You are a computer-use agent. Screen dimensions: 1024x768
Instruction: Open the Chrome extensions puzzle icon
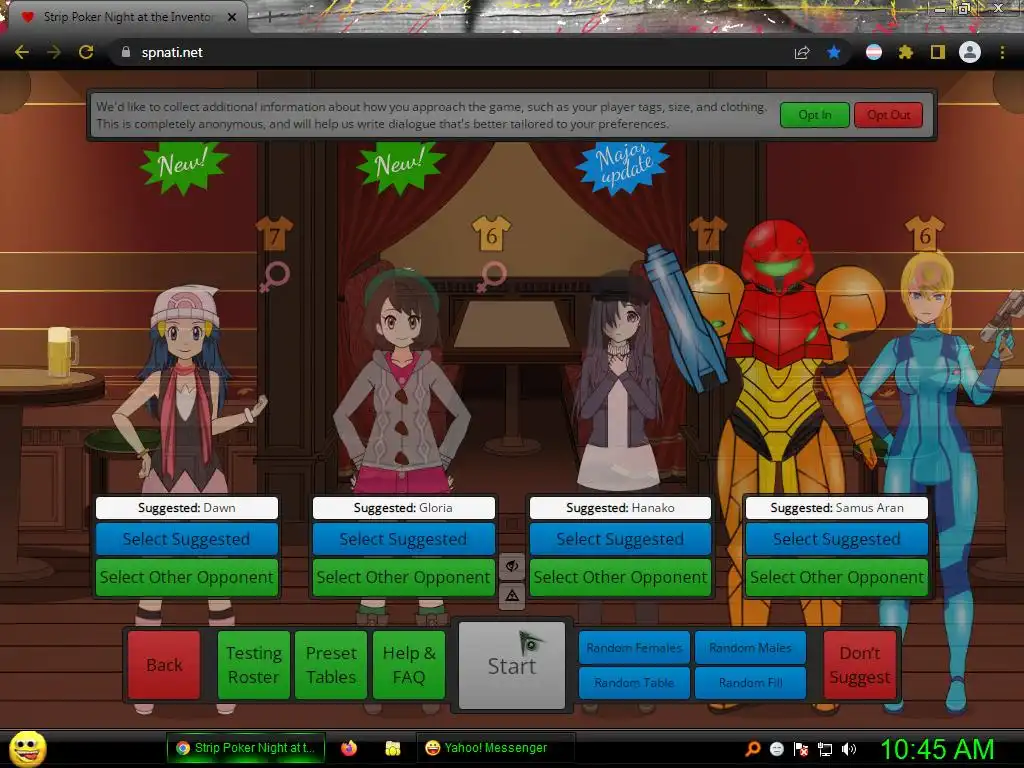(905, 52)
